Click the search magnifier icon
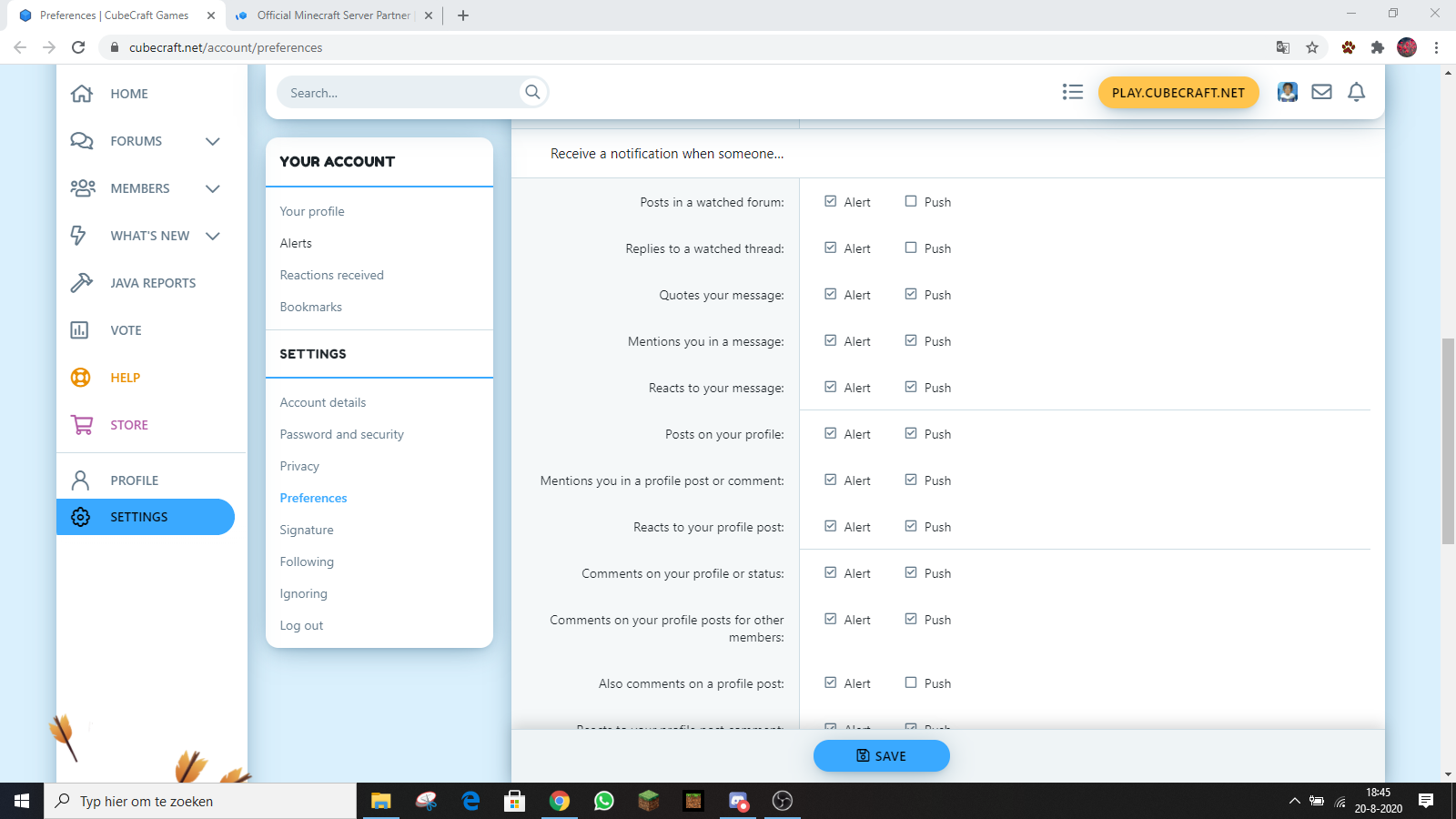This screenshot has width=1456, height=819. [x=532, y=92]
